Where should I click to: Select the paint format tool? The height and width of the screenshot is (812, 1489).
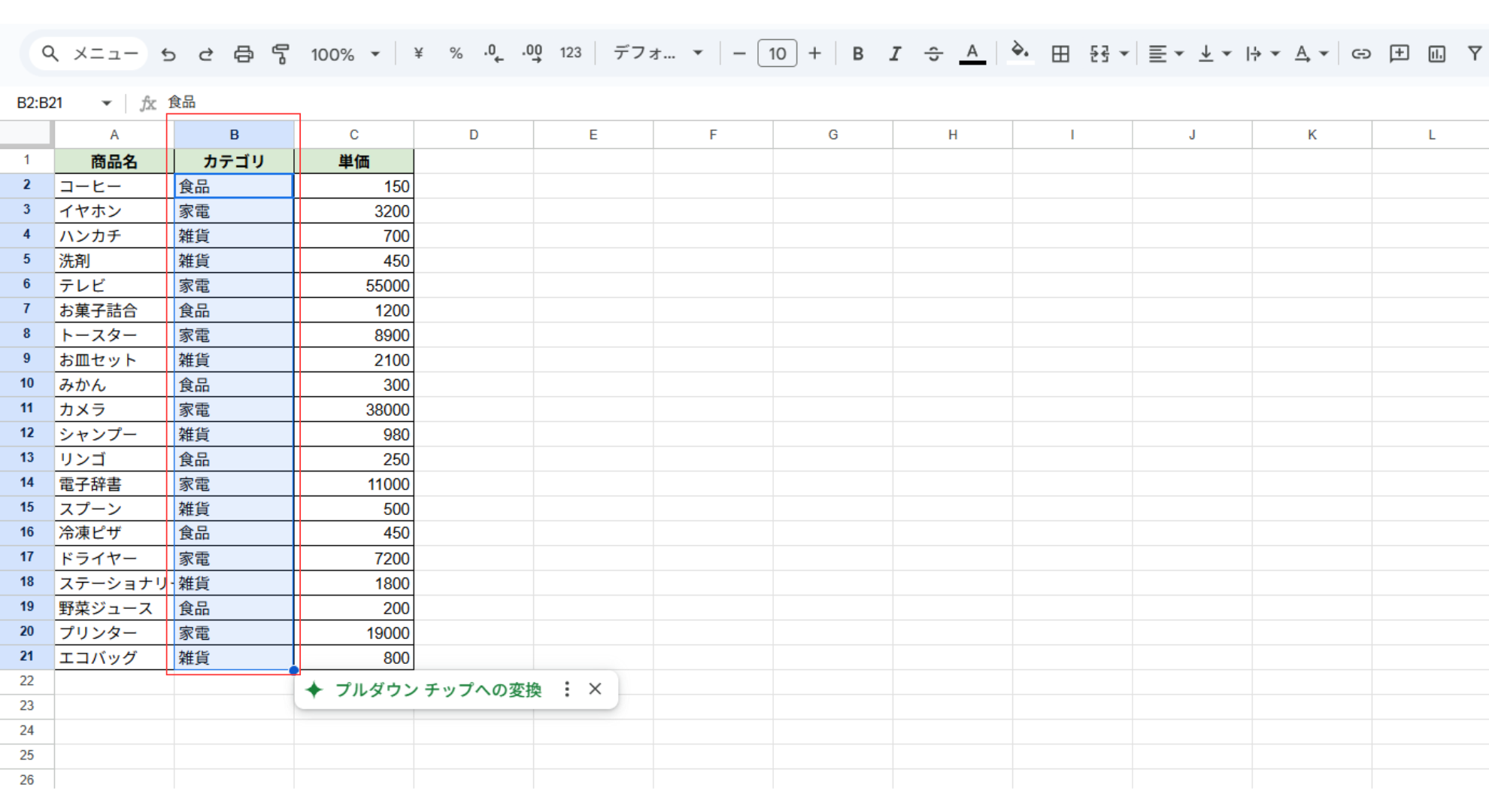(x=281, y=54)
